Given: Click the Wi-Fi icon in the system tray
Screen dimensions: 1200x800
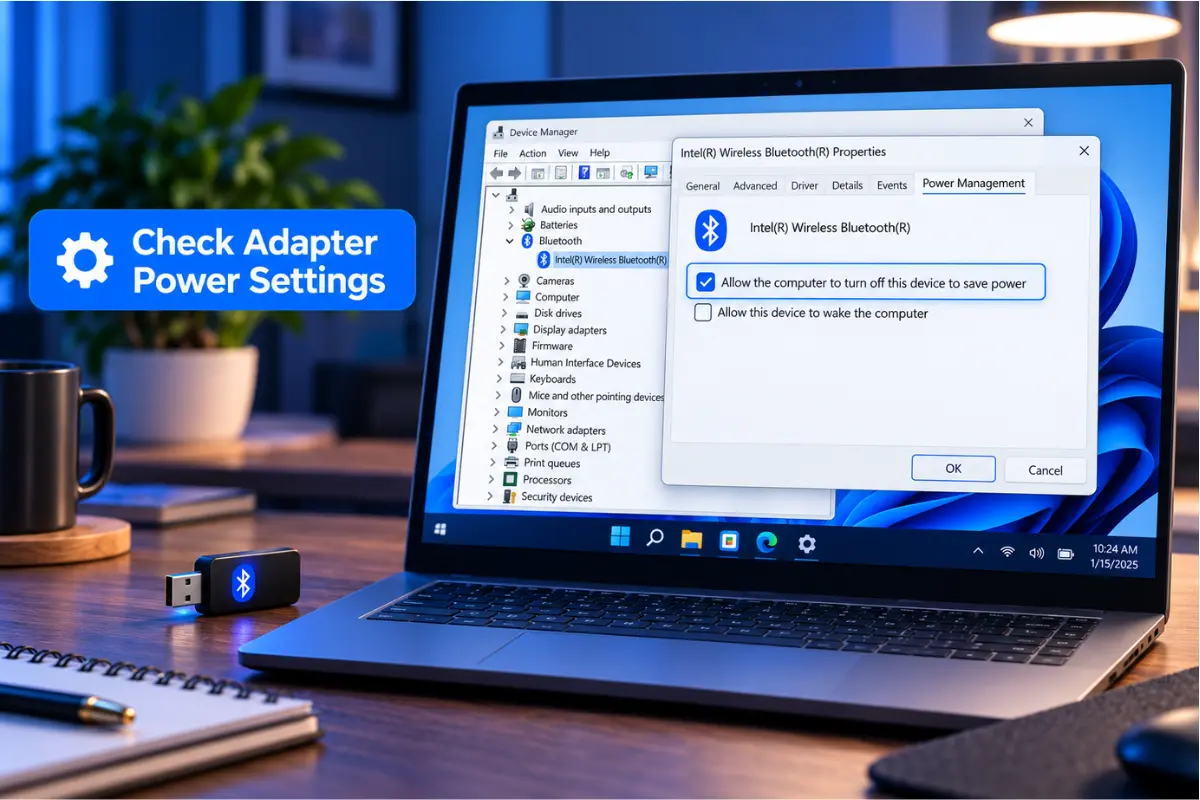Looking at the screenshot, I should 1007,552.
